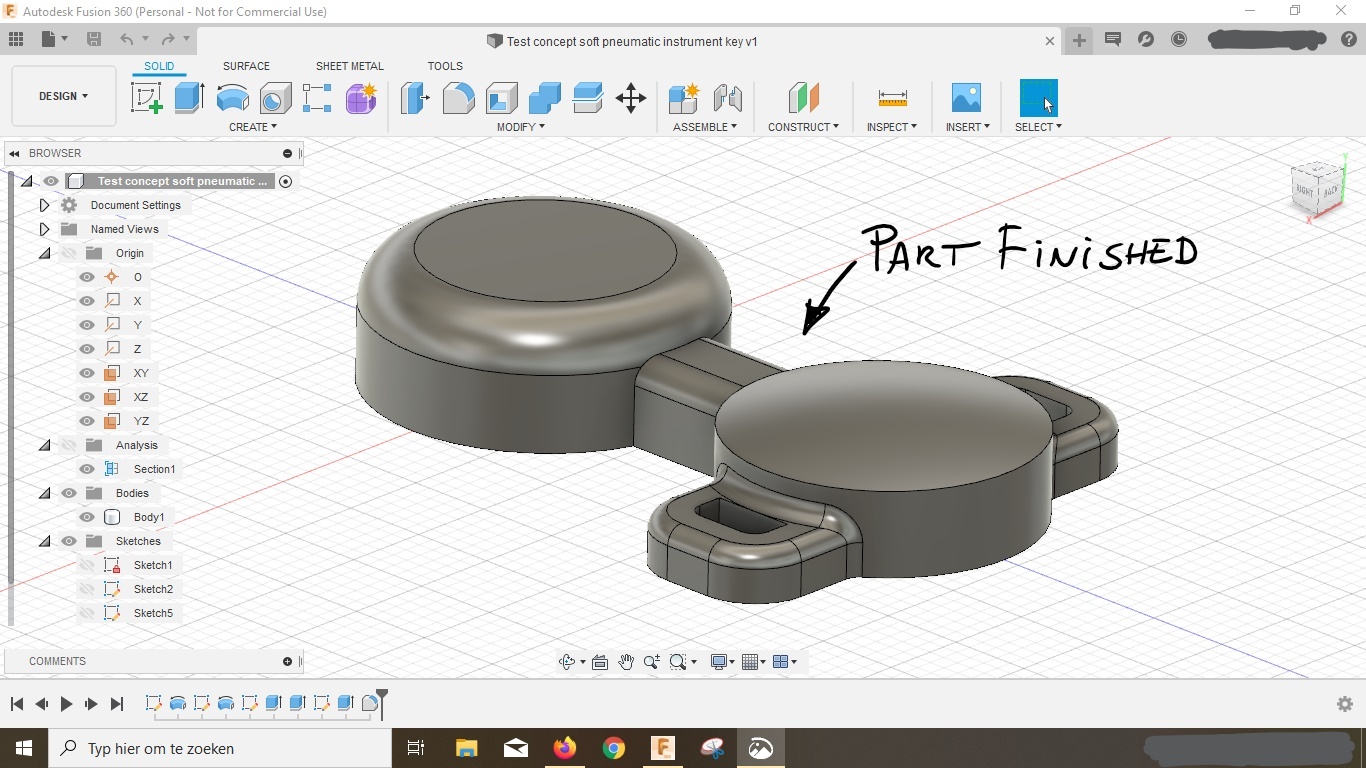
Task: Collapse the BROWSER panel with double arrows
Action: point(14,153)
